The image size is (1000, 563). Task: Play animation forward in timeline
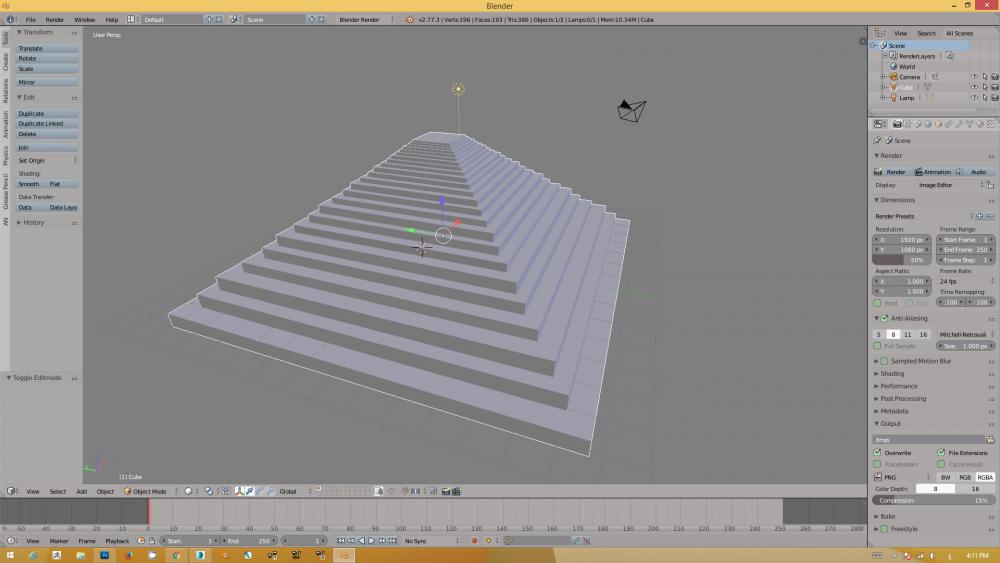click(372, 541)
